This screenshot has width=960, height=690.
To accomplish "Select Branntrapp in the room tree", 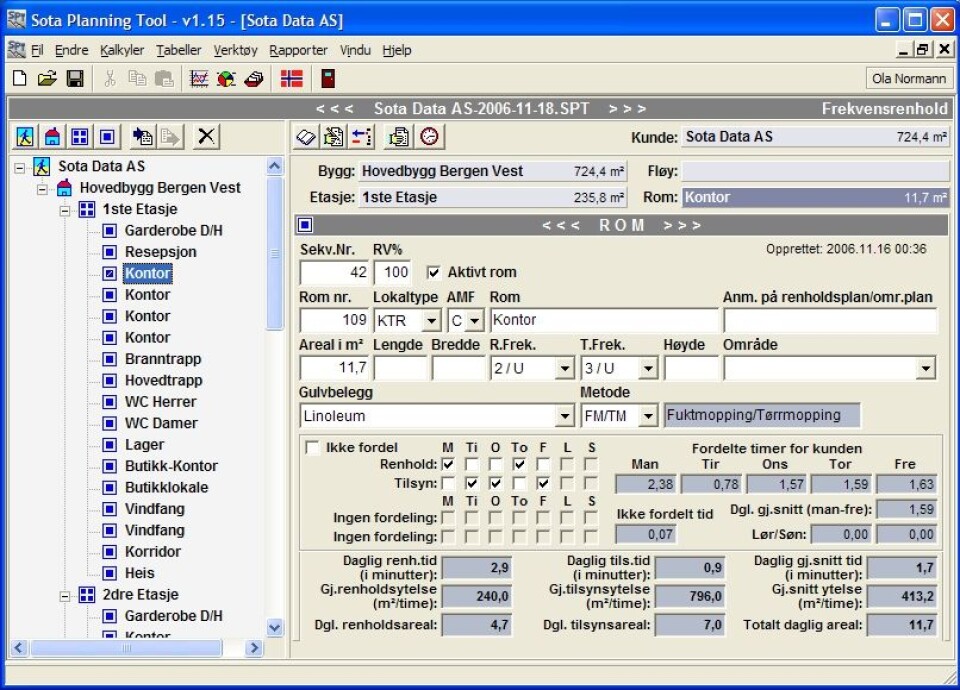I will pyautogui.click(x=163, y=359).
